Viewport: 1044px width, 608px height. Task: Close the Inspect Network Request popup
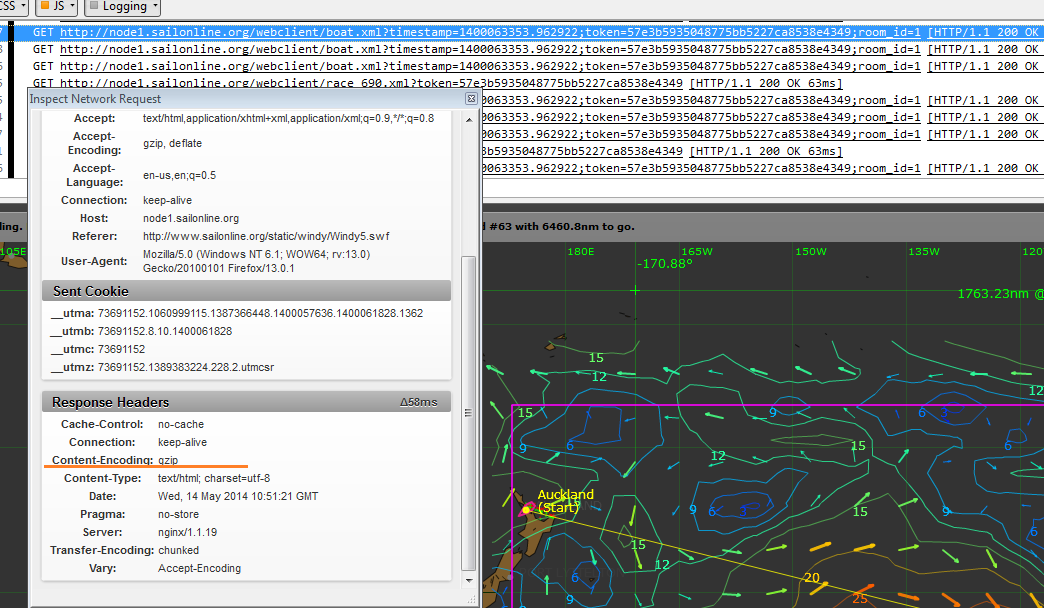[x=471, y=99]
